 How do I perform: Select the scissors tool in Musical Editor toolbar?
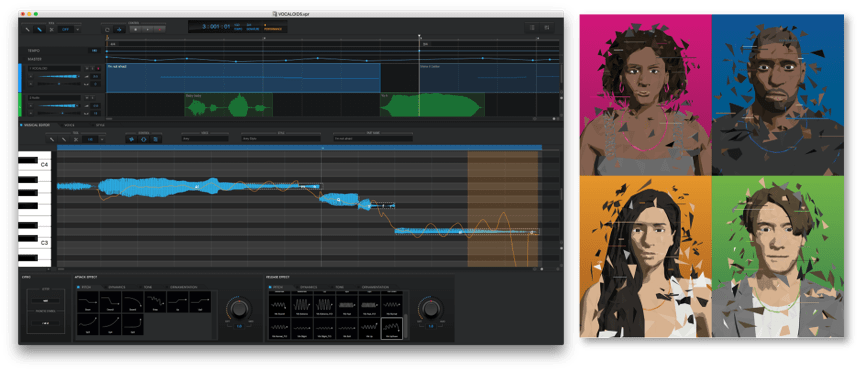(x=76, y=139)
